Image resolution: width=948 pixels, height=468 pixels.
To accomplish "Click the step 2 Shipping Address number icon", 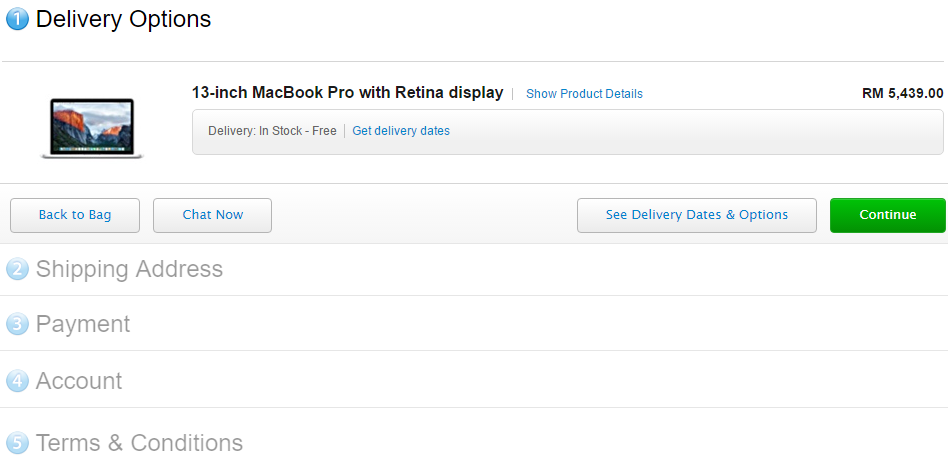I will pyautogui.click(x=17, y=269).
